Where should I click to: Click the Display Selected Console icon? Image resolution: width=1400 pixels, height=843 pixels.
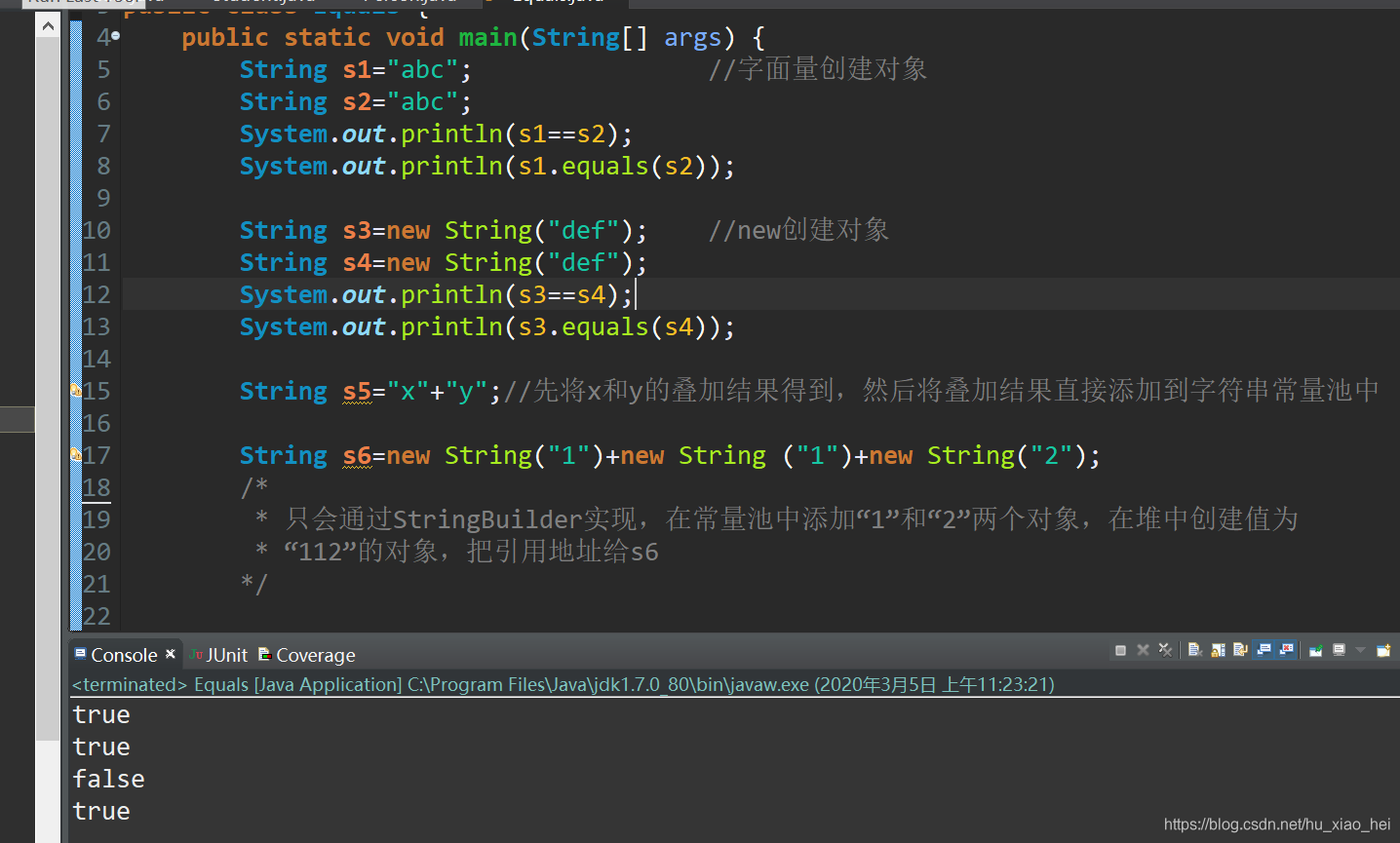click(x=1340, y=650)
